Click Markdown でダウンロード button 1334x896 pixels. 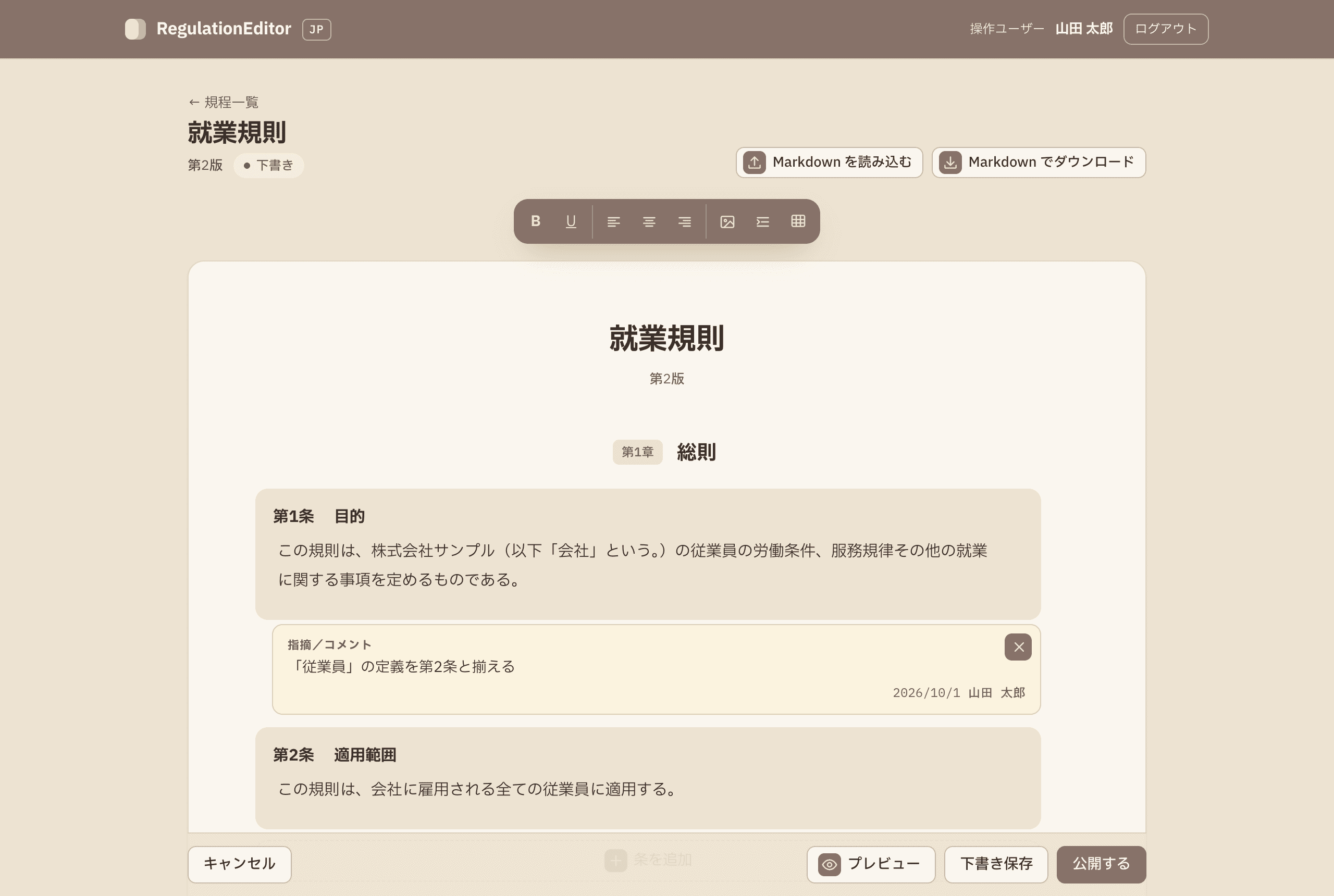pyautogui.click(x=1039, y=163)
